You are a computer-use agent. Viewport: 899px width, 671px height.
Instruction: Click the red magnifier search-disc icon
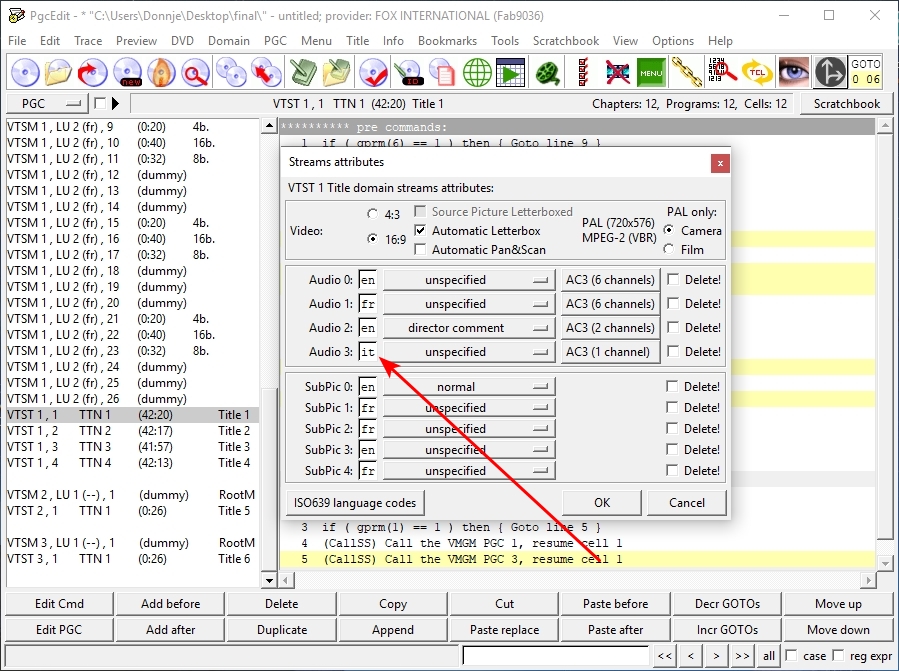195,73
